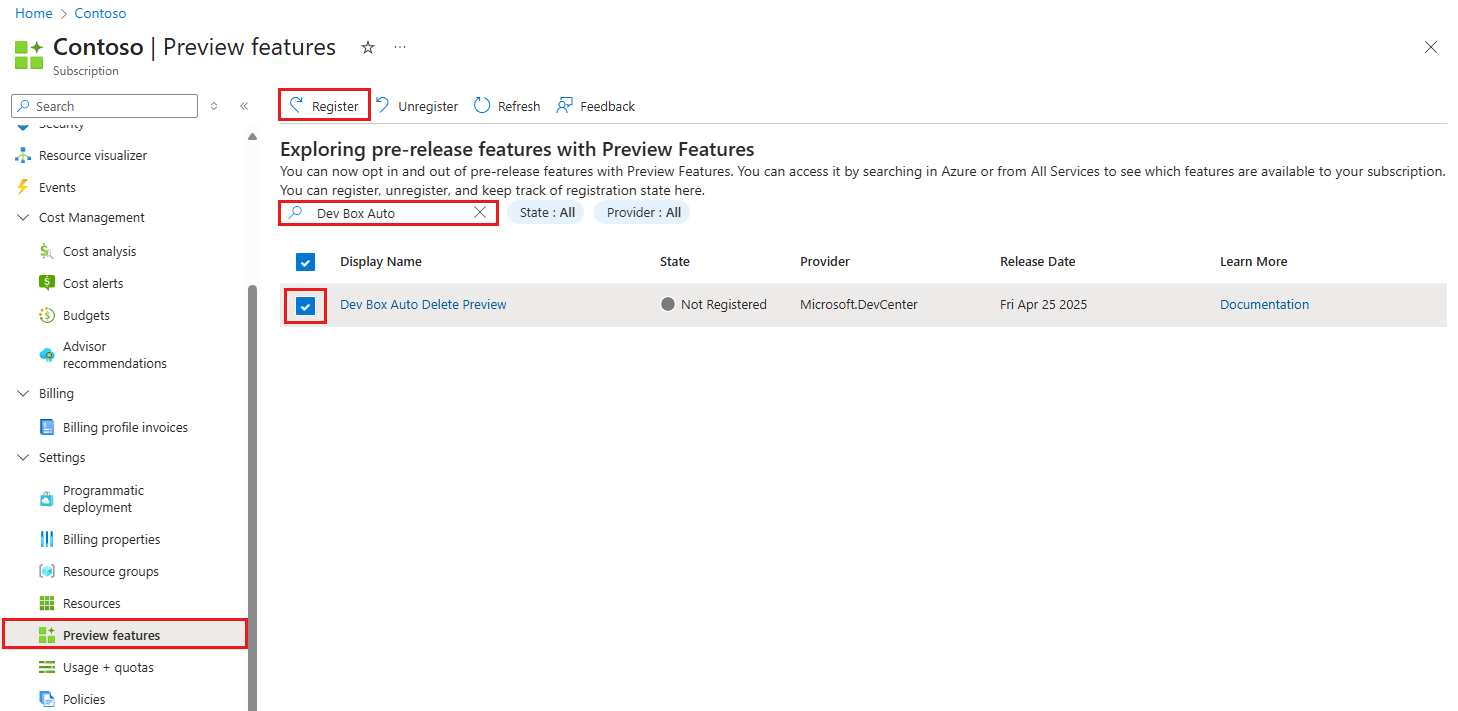
Task: Open Budgets via its coin icon
Action: (46, 315)
